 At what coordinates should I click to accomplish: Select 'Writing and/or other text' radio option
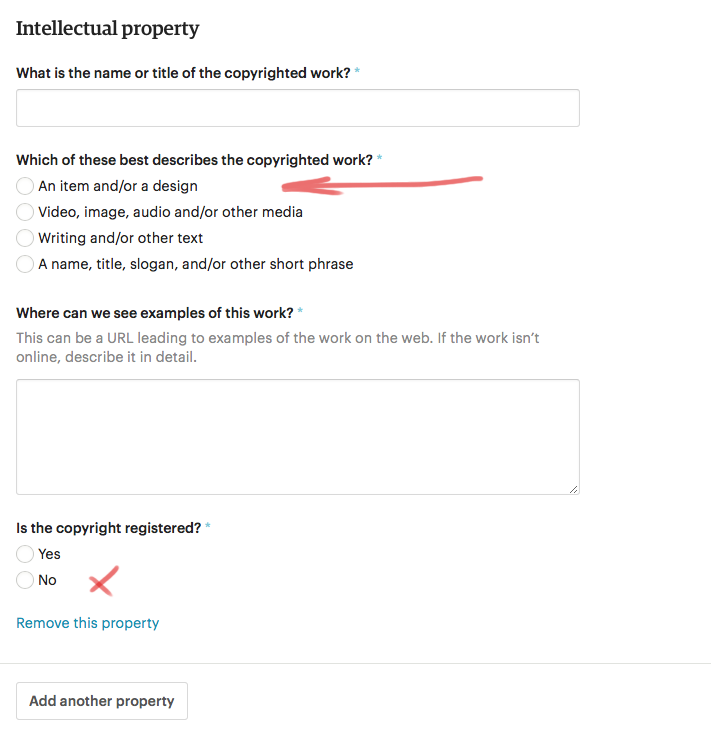pos(24,238)
